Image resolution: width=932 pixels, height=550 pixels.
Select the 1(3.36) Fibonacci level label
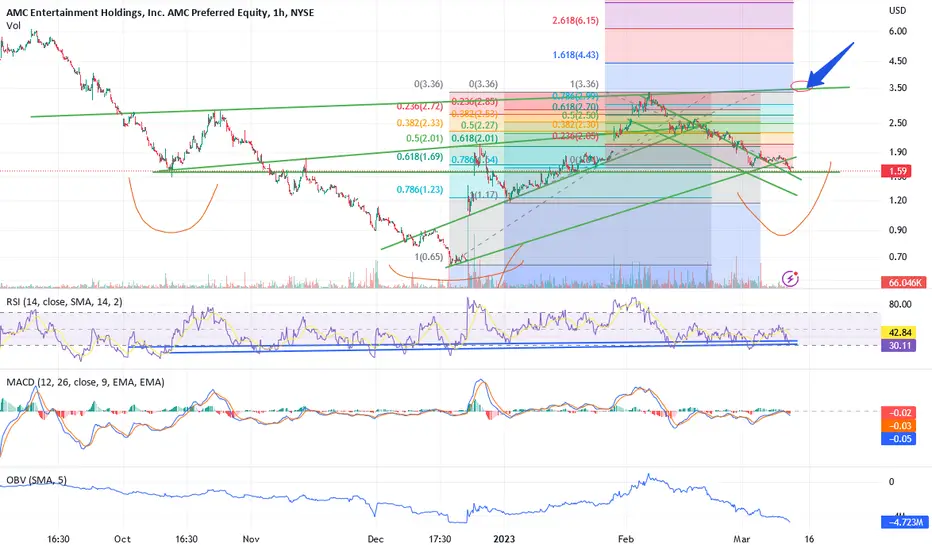584,84
